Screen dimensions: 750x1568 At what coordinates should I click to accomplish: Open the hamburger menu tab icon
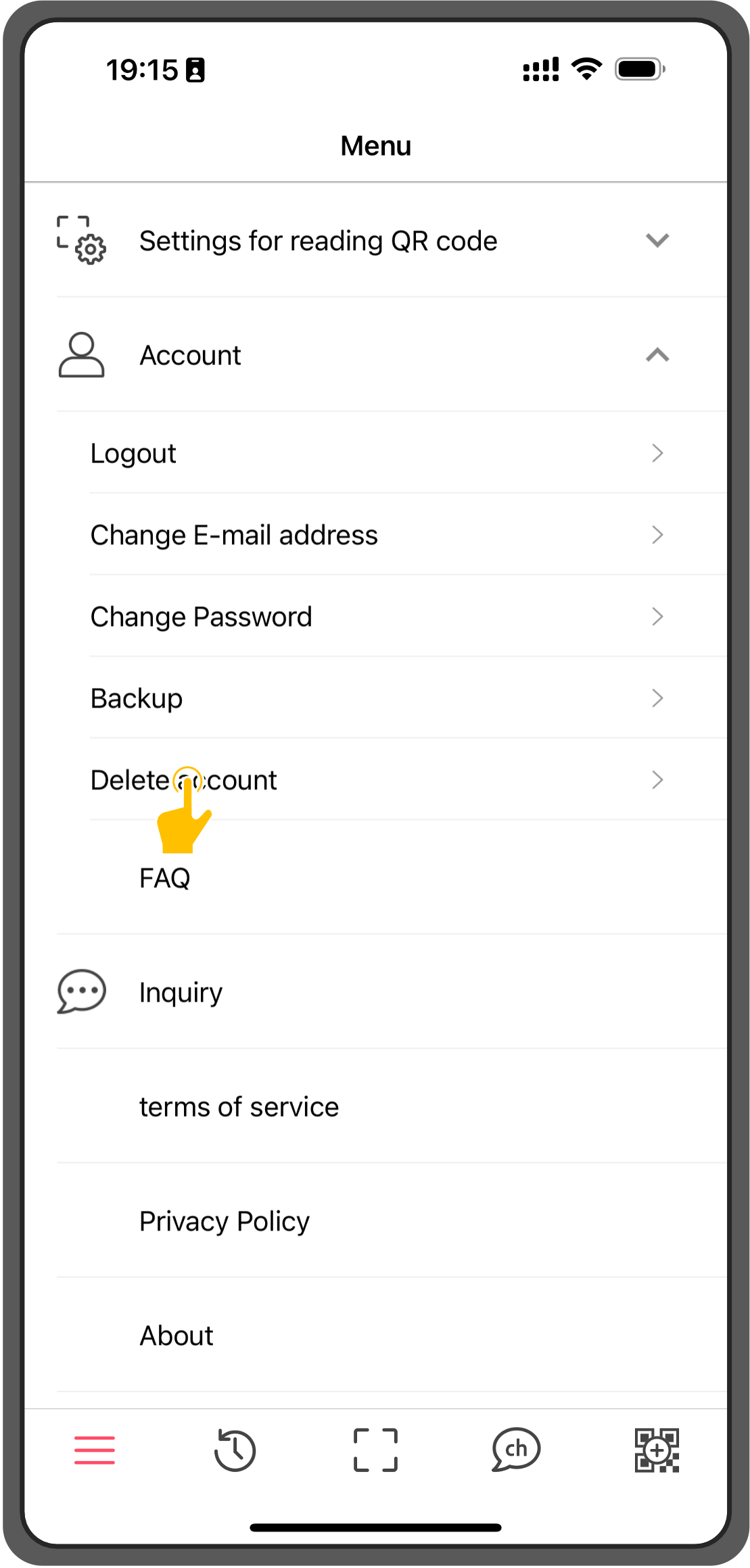pyautogui.click(x=94, y=1450)
